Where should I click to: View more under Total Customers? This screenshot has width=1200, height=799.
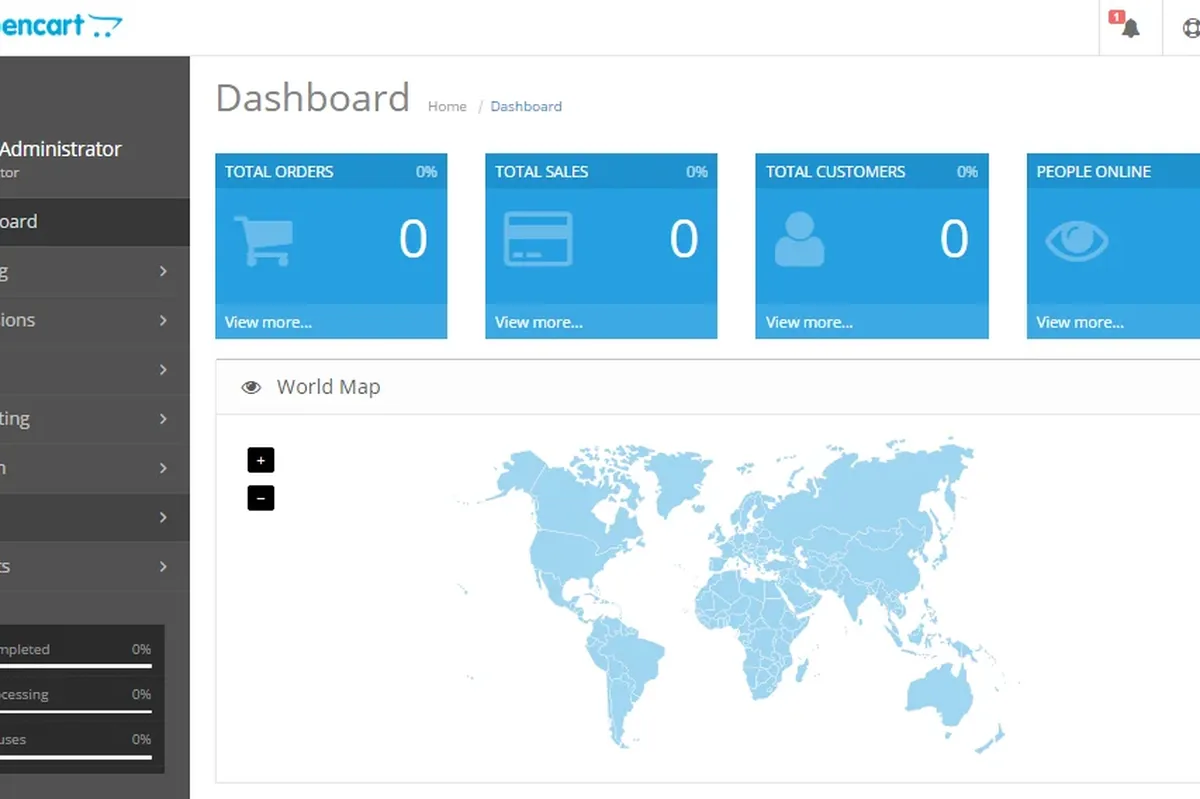809,322
